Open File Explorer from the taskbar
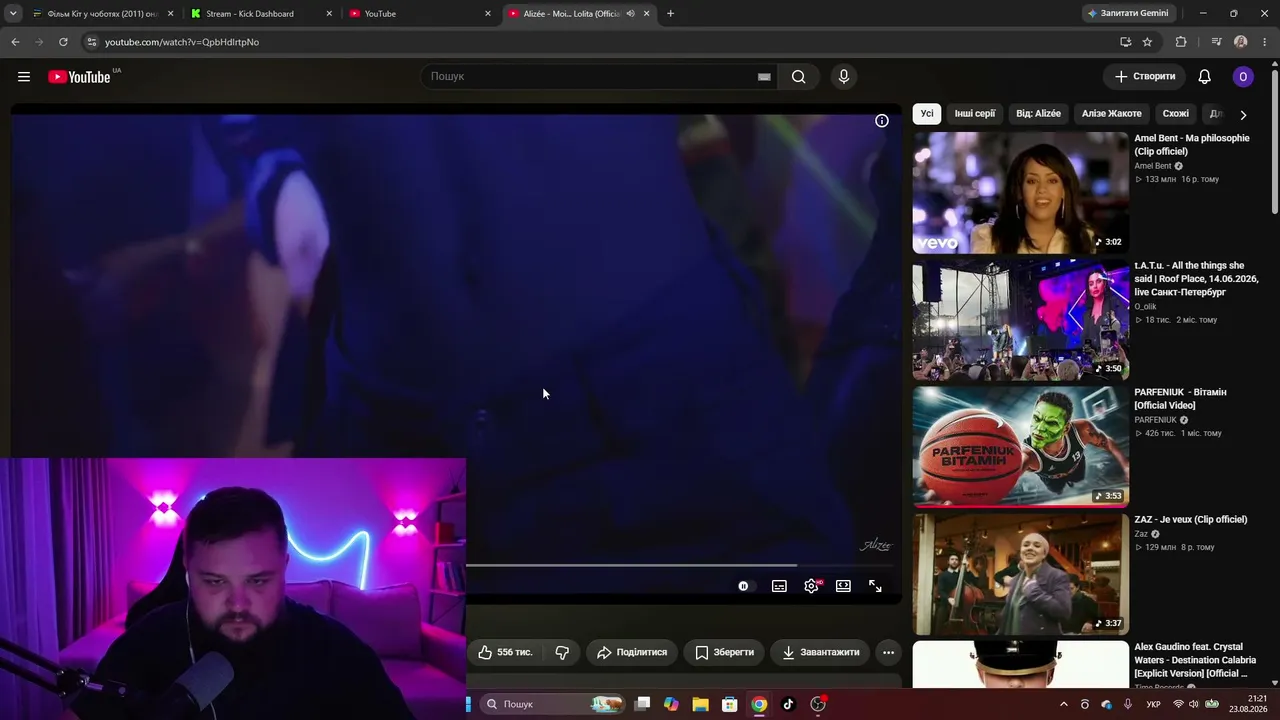Image resolution: width=1280 pixels, height=720 pixels. pyautogui.click(x=701, y=704)
